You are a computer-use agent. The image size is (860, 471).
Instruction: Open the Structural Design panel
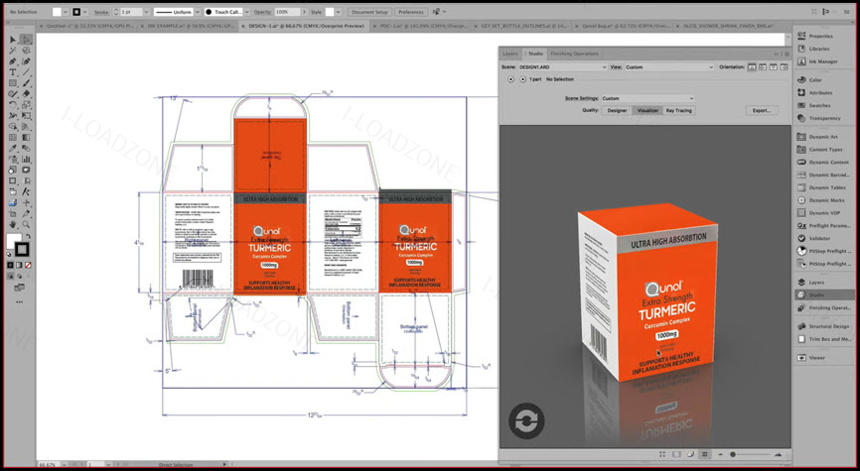pos(823,326)
